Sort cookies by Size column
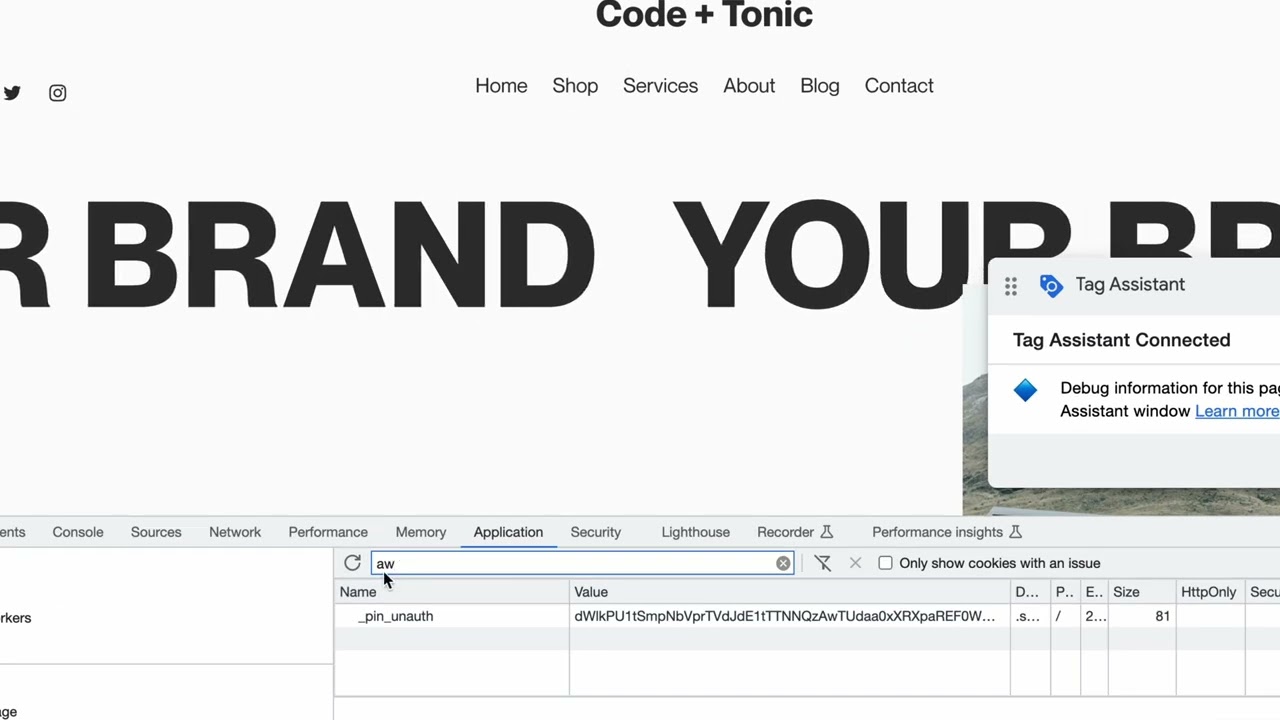 point(1142,592)
